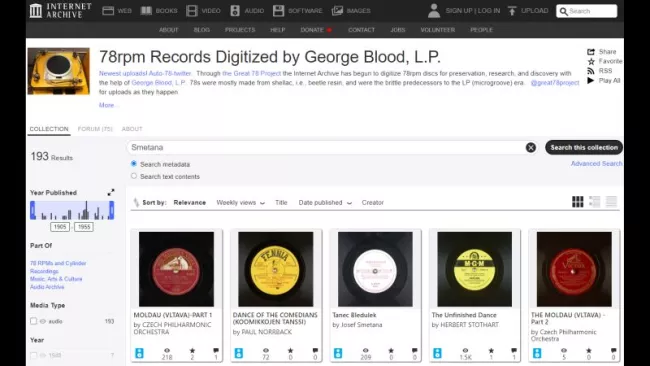Click left handle of year range slider
This screenshot has width=650, height=366.
(33, 210)
